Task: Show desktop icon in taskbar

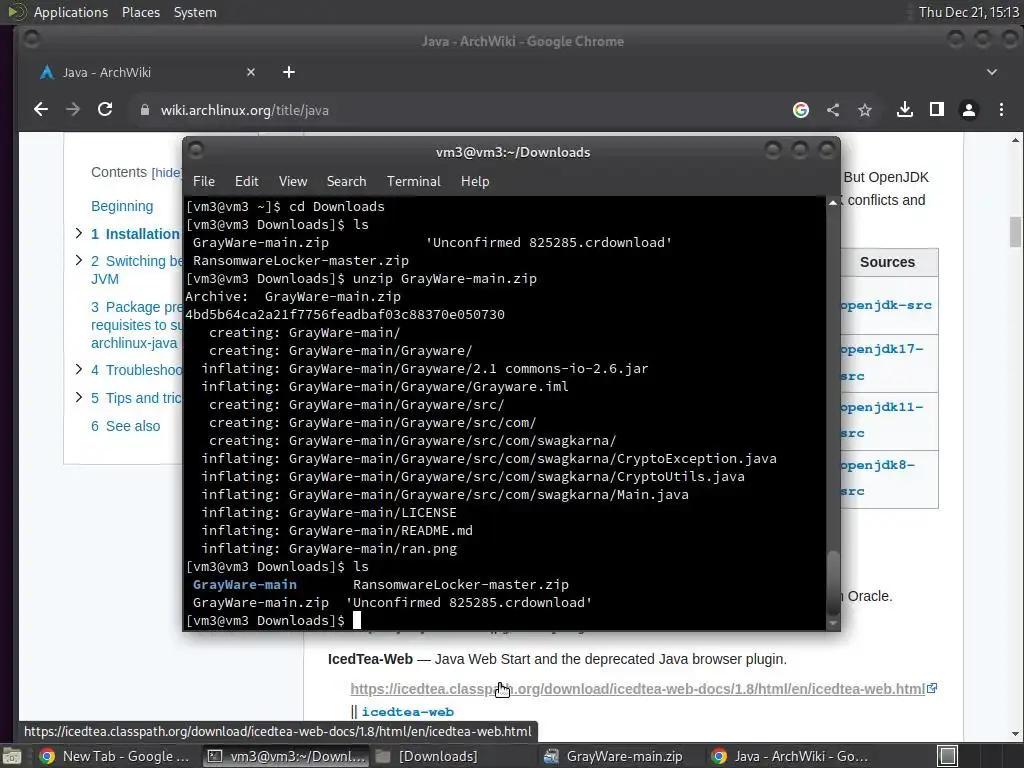Action: click(11, 756)
